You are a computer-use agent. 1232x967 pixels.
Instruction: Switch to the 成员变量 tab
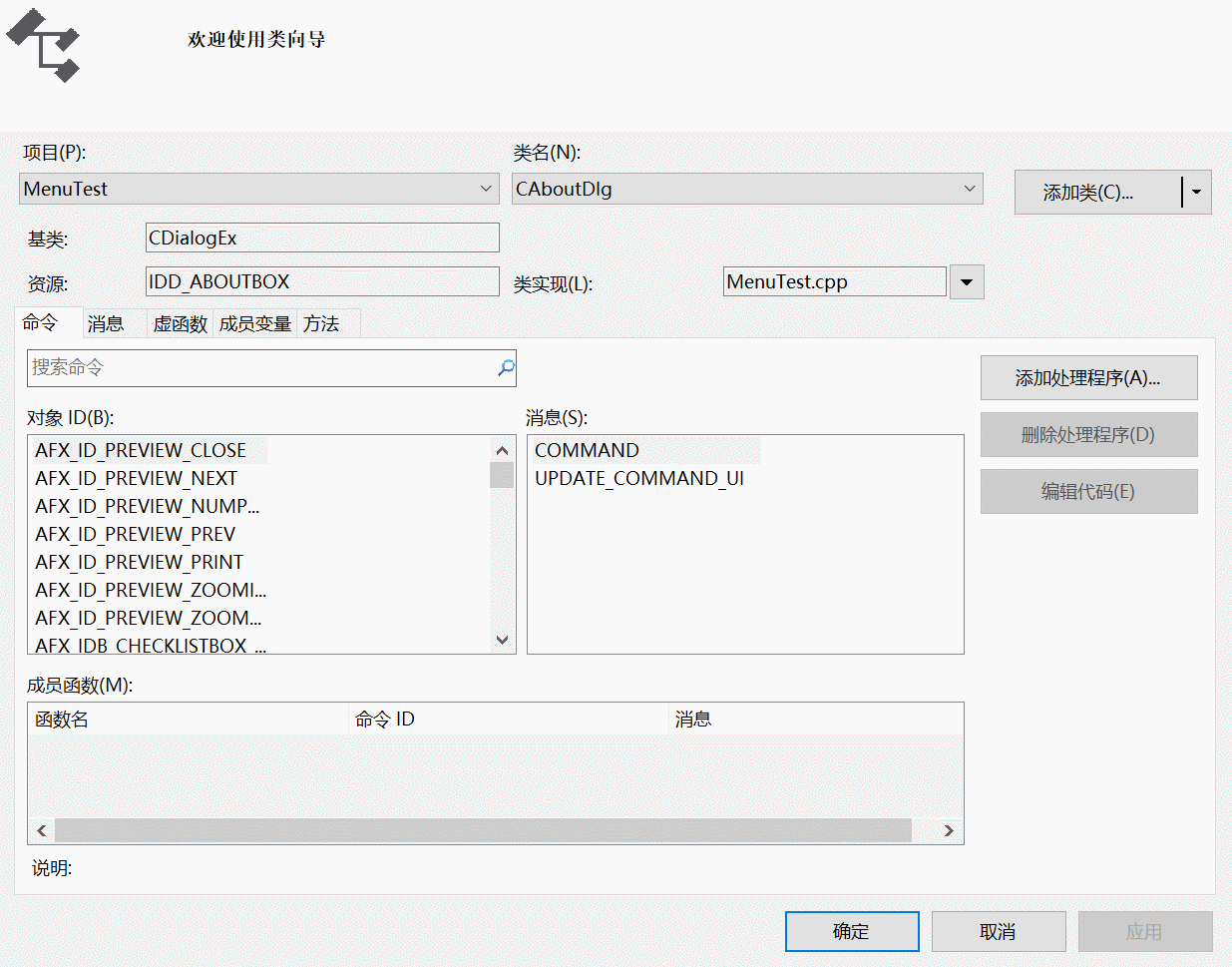(255, 323)
